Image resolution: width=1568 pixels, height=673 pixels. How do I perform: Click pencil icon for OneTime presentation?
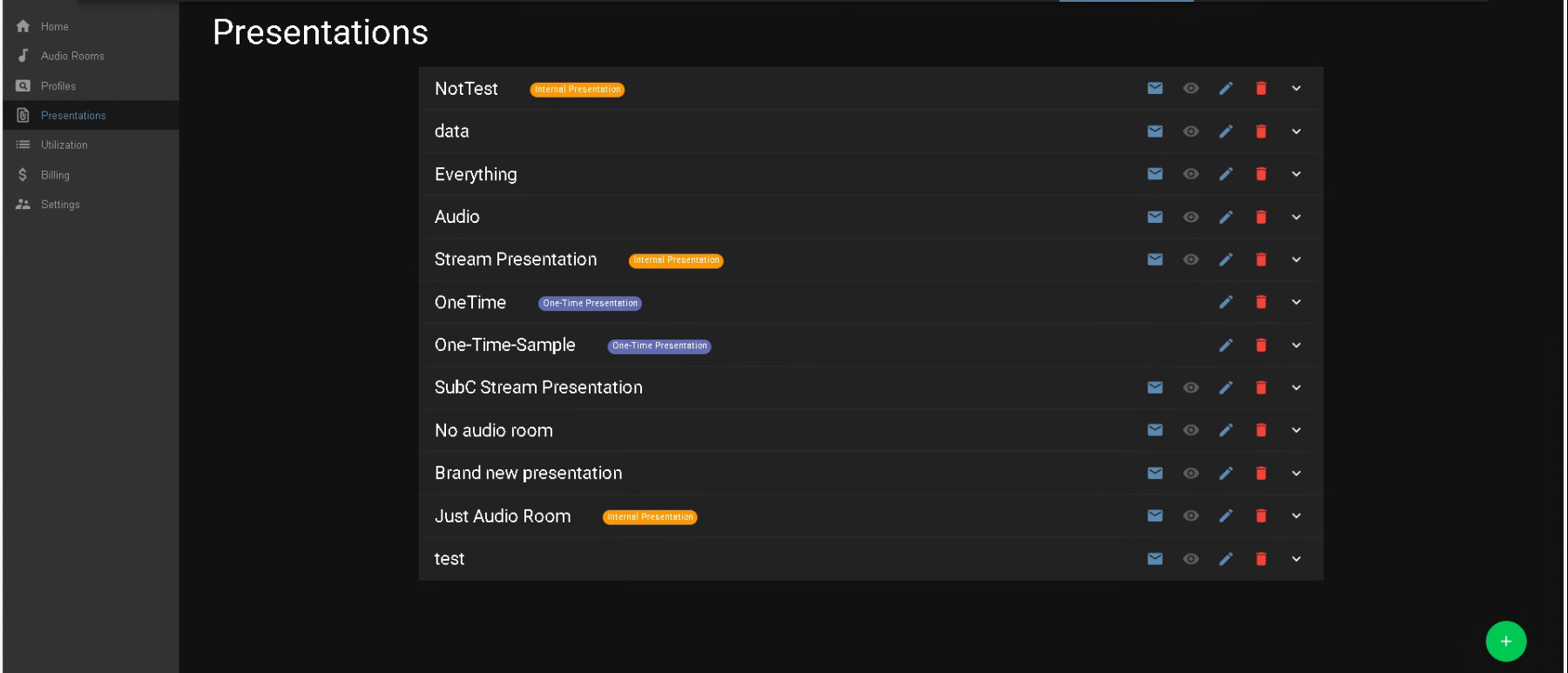coord(1226,302)
